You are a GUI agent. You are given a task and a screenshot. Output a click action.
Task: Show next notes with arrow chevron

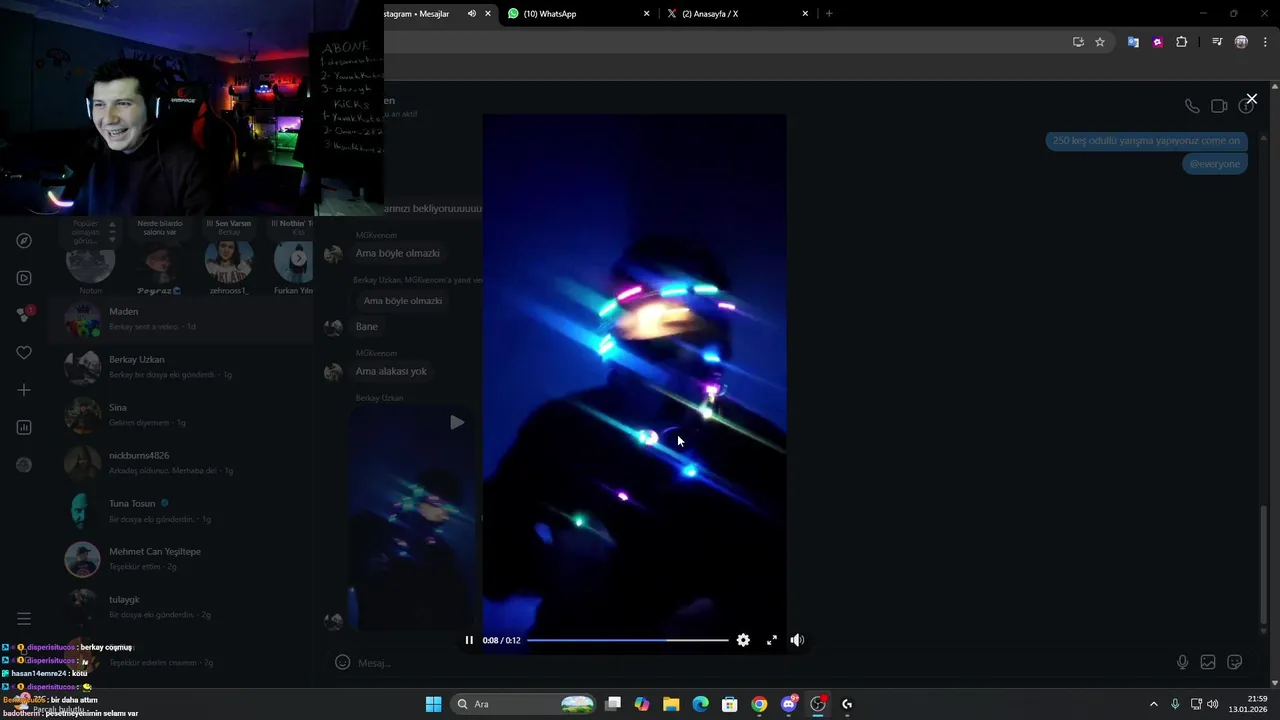[x=298, y=258]
